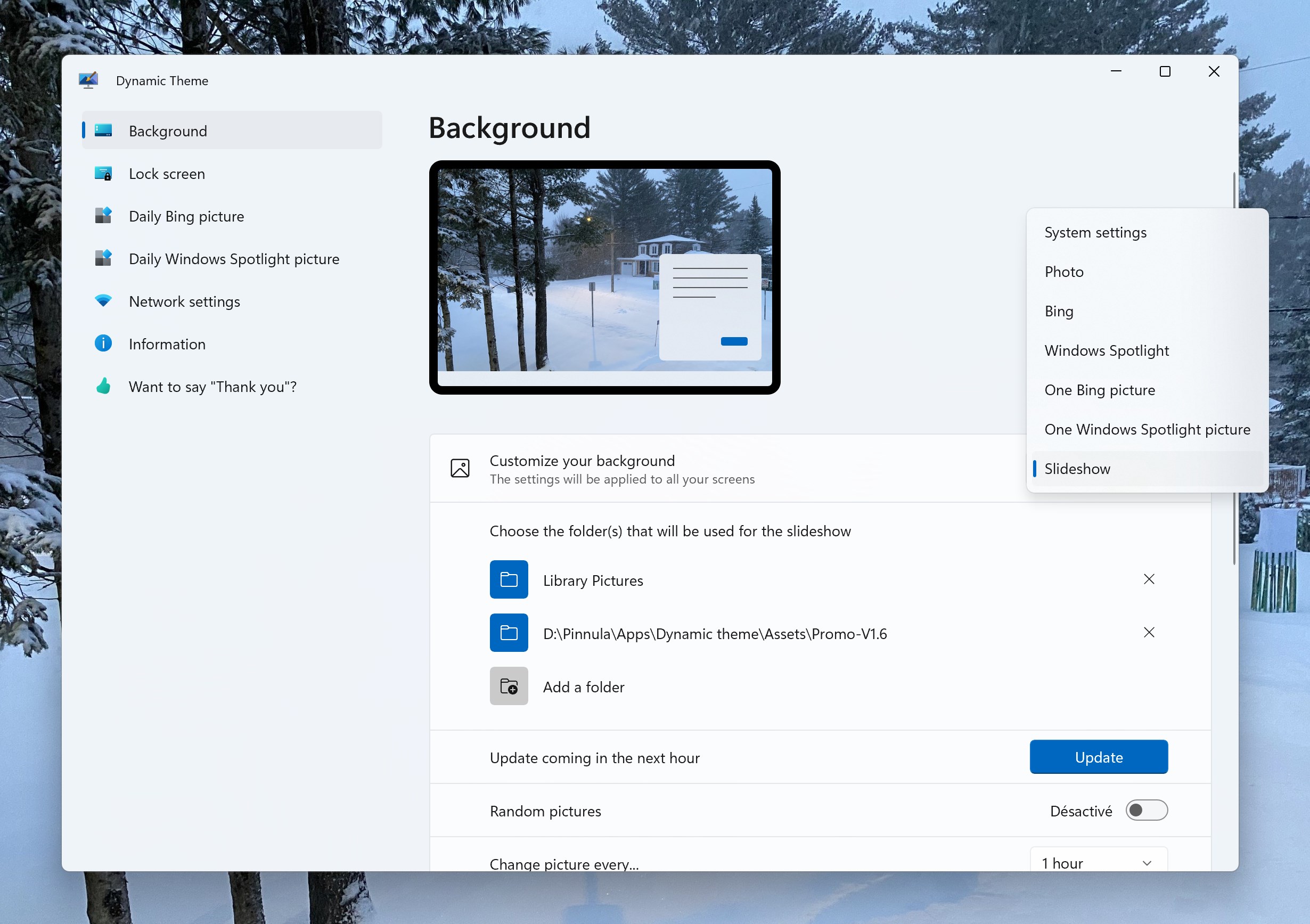
Task: Open Daily Windows Spotlight picture settings
Action: [103, 258]
